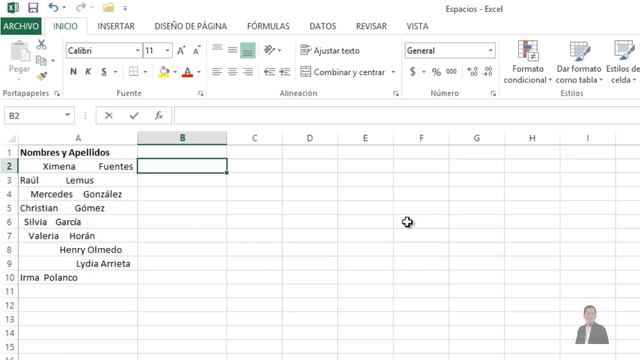Increase font size with larger A icon
This screenshot has height=360, width=640.
click(x=181, y=51)
